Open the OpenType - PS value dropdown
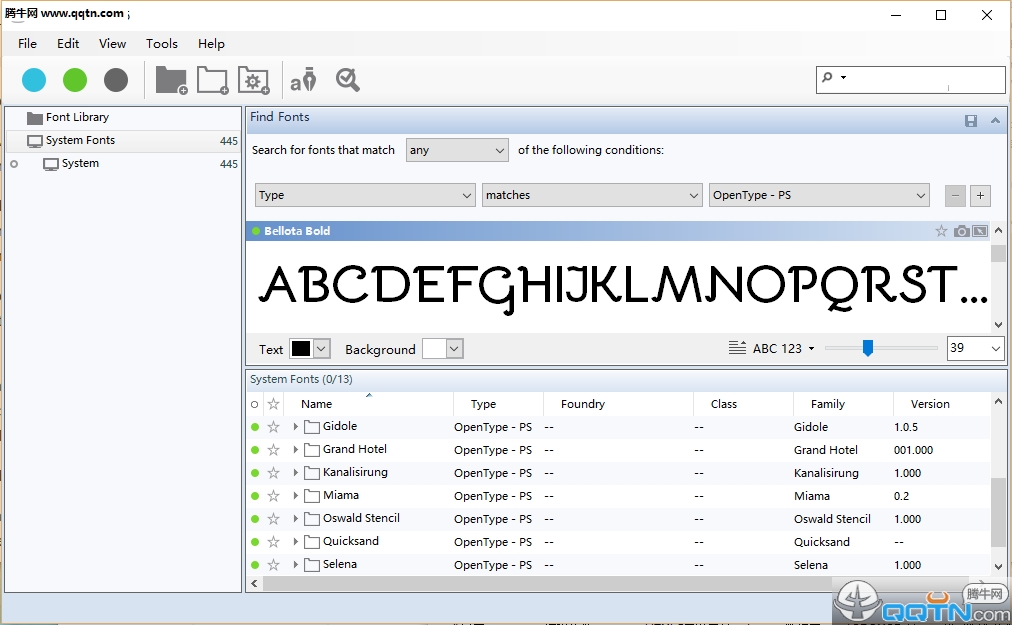This screenshot has width=1012, height=625. tap(819, 195)
